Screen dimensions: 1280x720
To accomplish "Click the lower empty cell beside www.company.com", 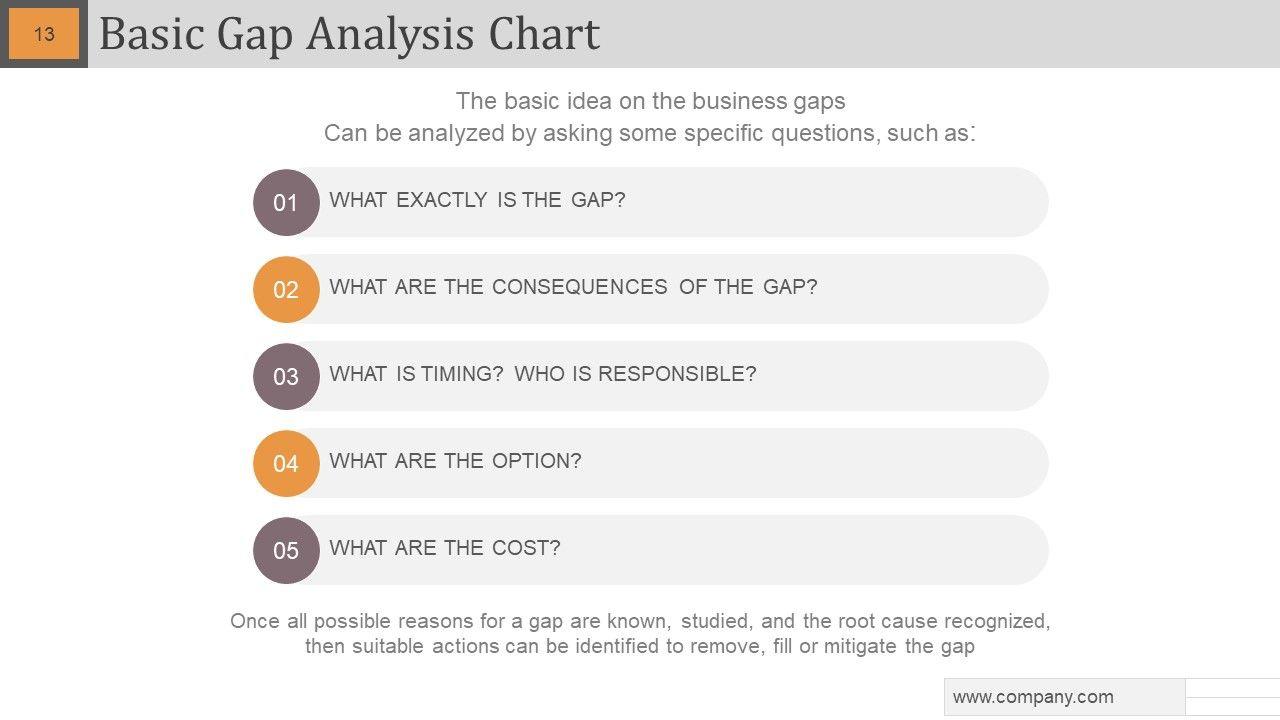I will click(1232, 707).
